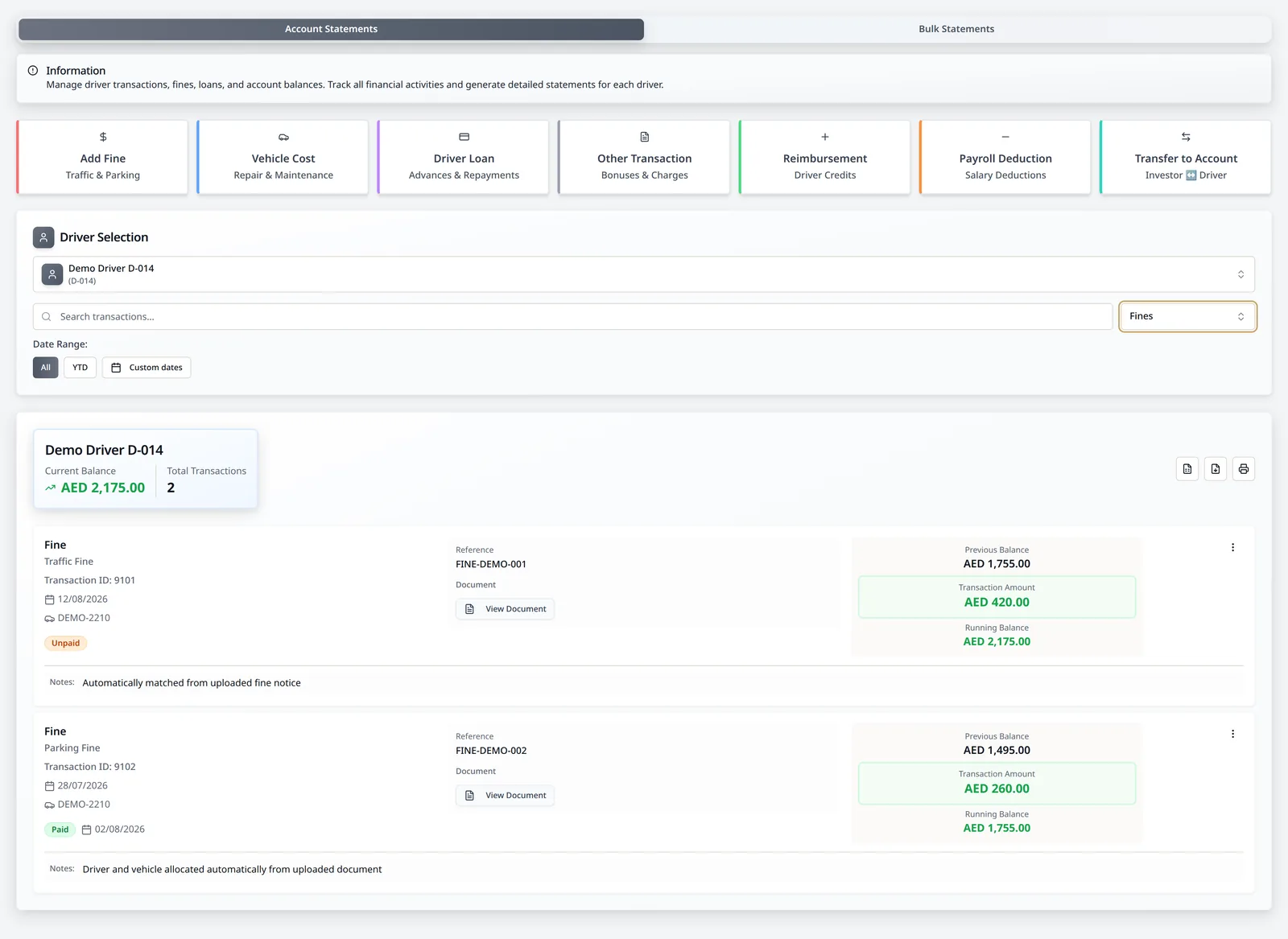Click the AED 260.00 transaction amount
The image size is (1288, 939).
pyautogui.click(x=997, y=789)
